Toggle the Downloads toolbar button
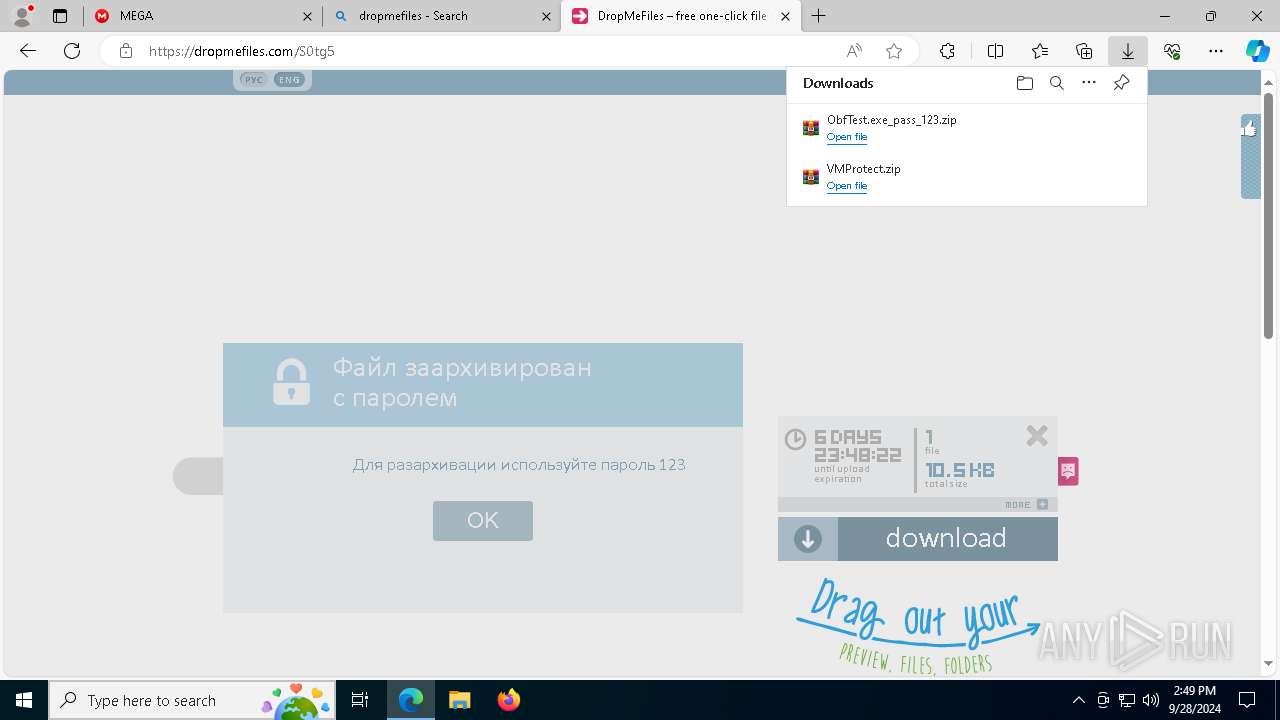1280x720 pixels. [x=1128, y=51]
